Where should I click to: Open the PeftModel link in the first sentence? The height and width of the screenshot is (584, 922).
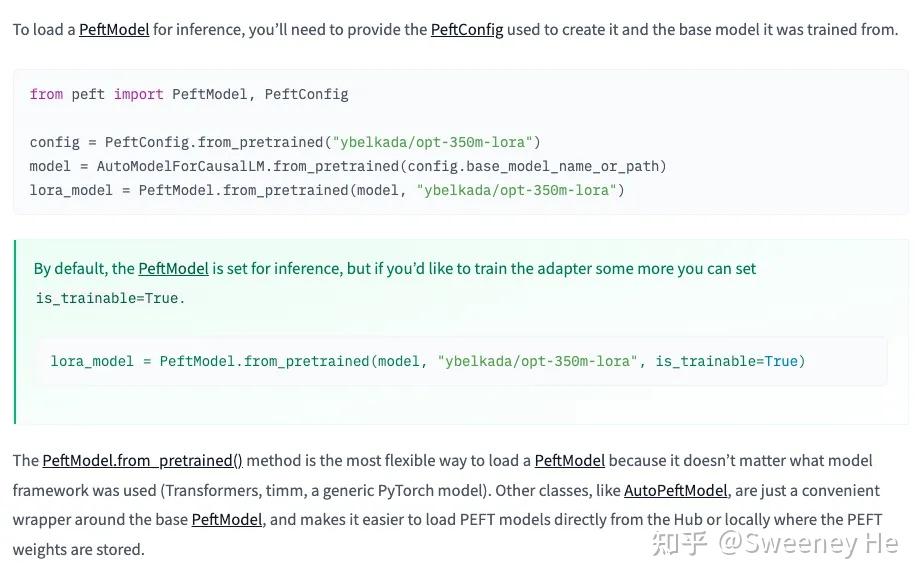114,30
